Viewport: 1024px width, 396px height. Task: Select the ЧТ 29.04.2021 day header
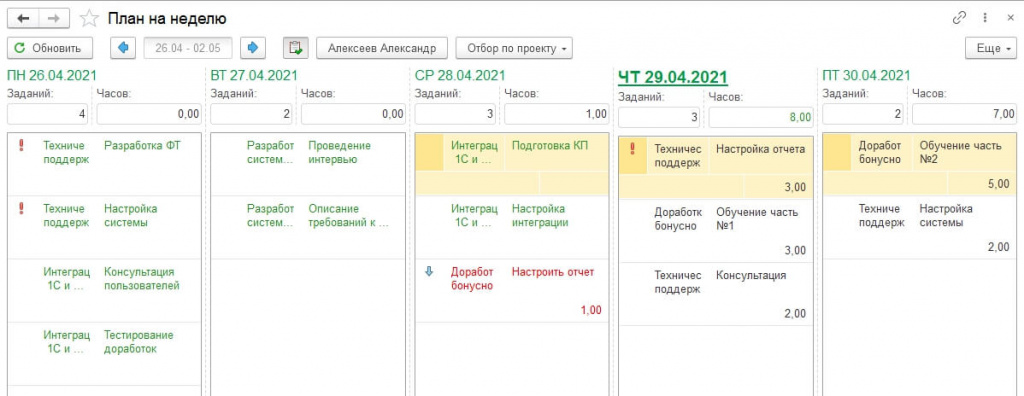tap(673, 77)
